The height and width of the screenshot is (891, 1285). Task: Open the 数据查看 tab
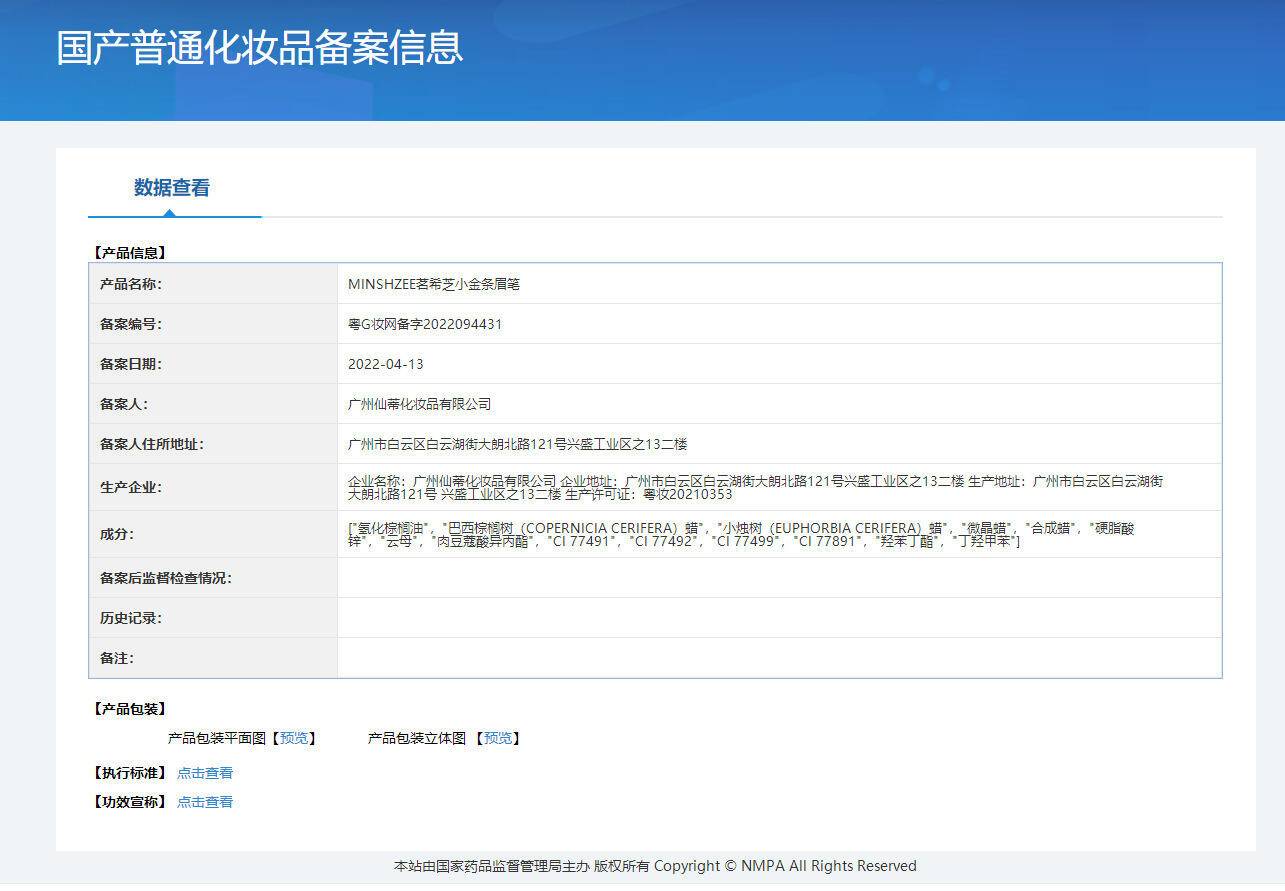click(x=172, y=188)
